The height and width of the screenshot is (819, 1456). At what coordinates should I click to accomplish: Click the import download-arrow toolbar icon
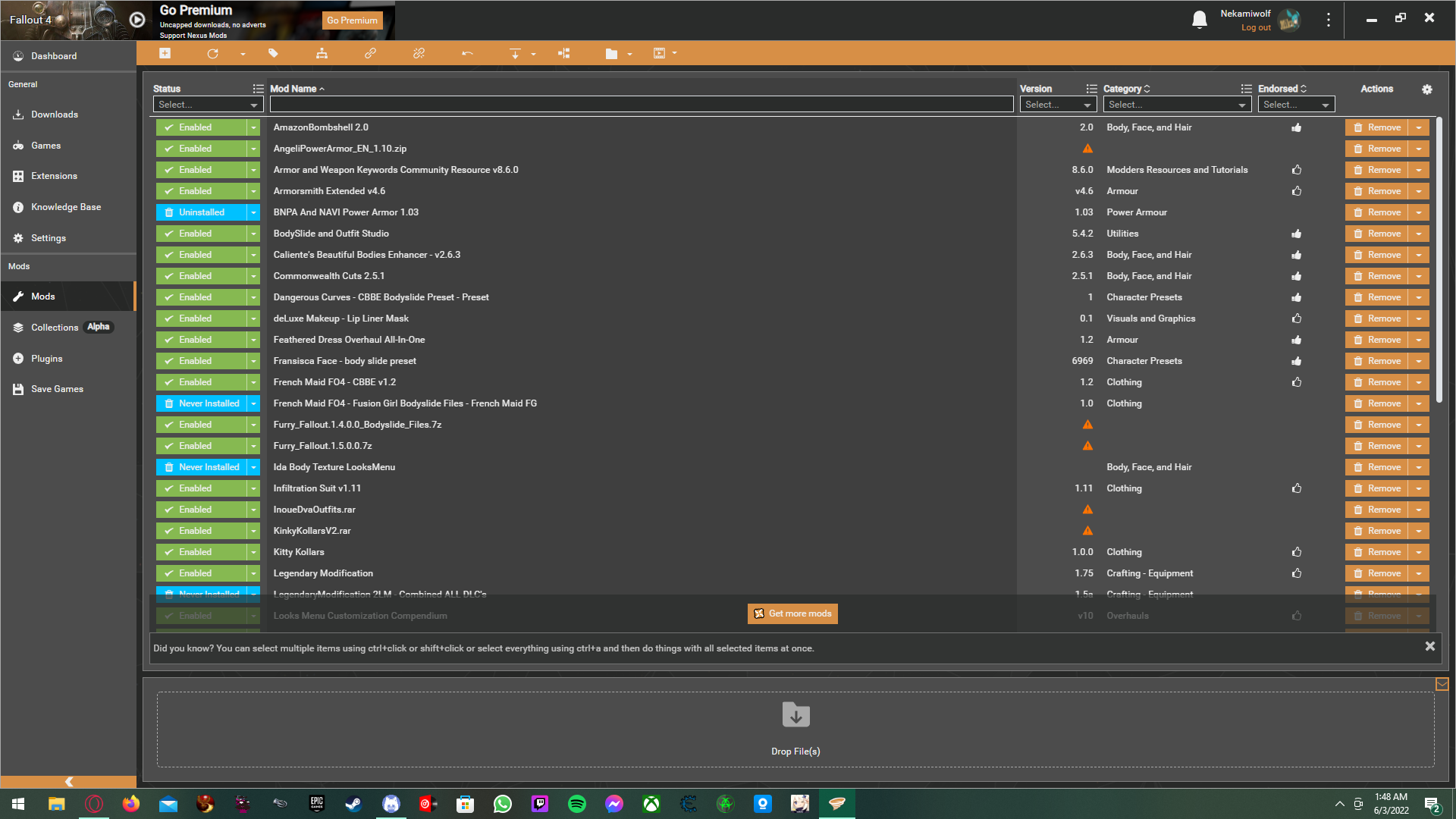pyautogui.click(x=515, y=53)
